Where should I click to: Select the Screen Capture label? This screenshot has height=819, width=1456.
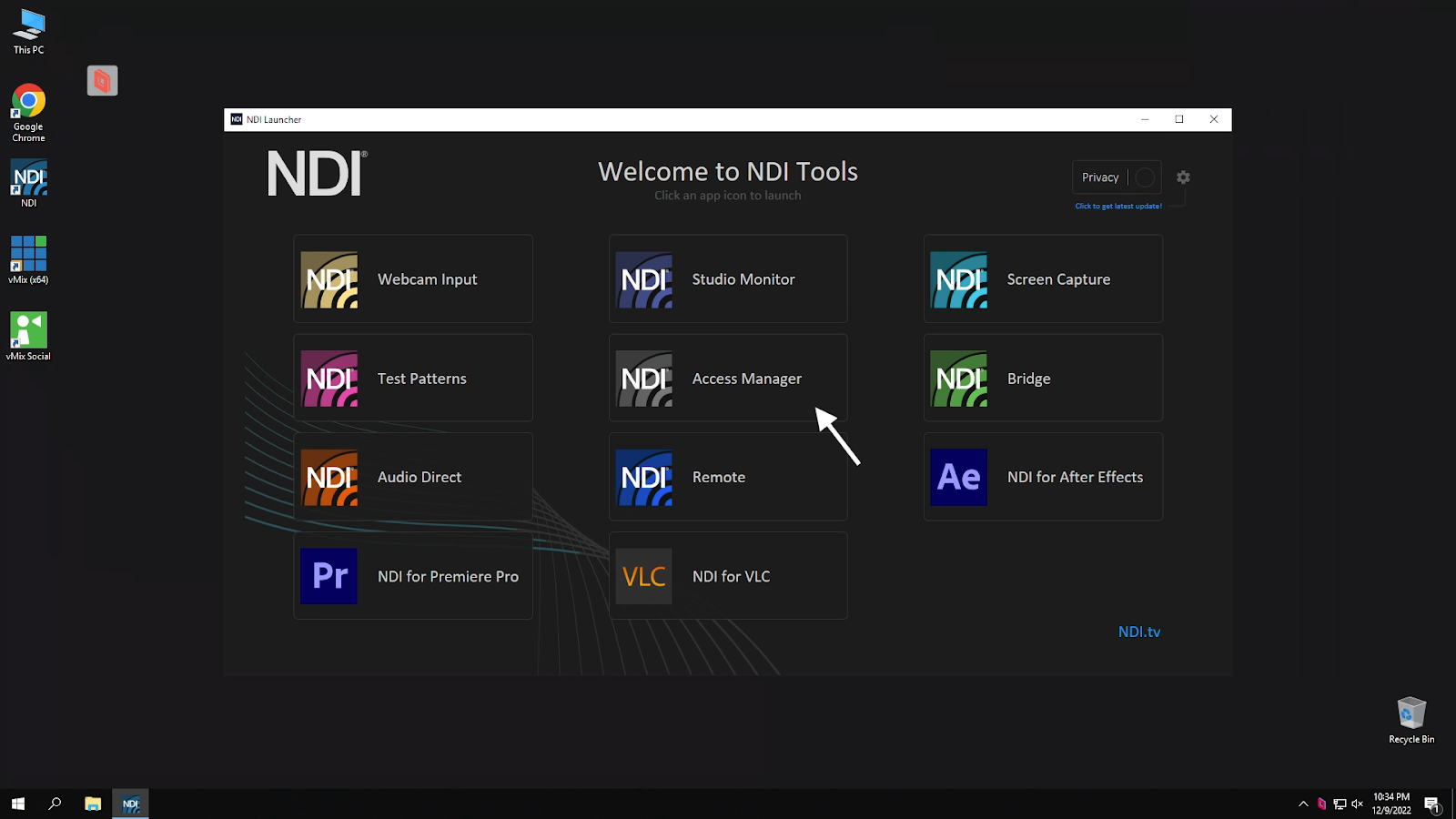(x=1058, y=279)
